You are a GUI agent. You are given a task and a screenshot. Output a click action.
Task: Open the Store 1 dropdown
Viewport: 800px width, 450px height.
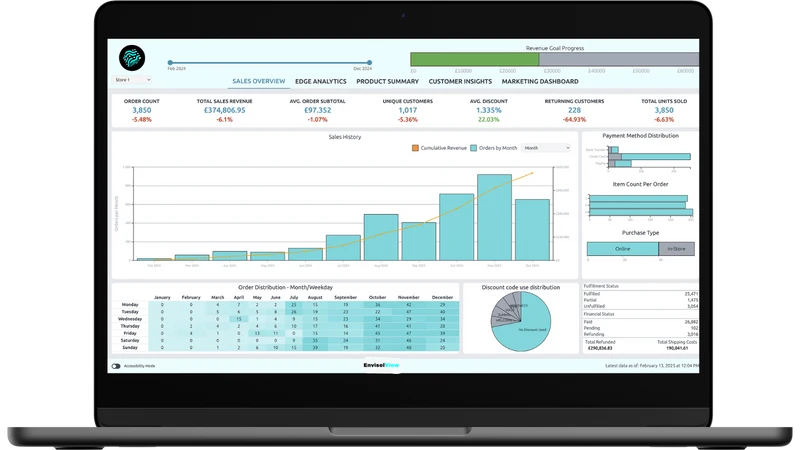point(132,80)
